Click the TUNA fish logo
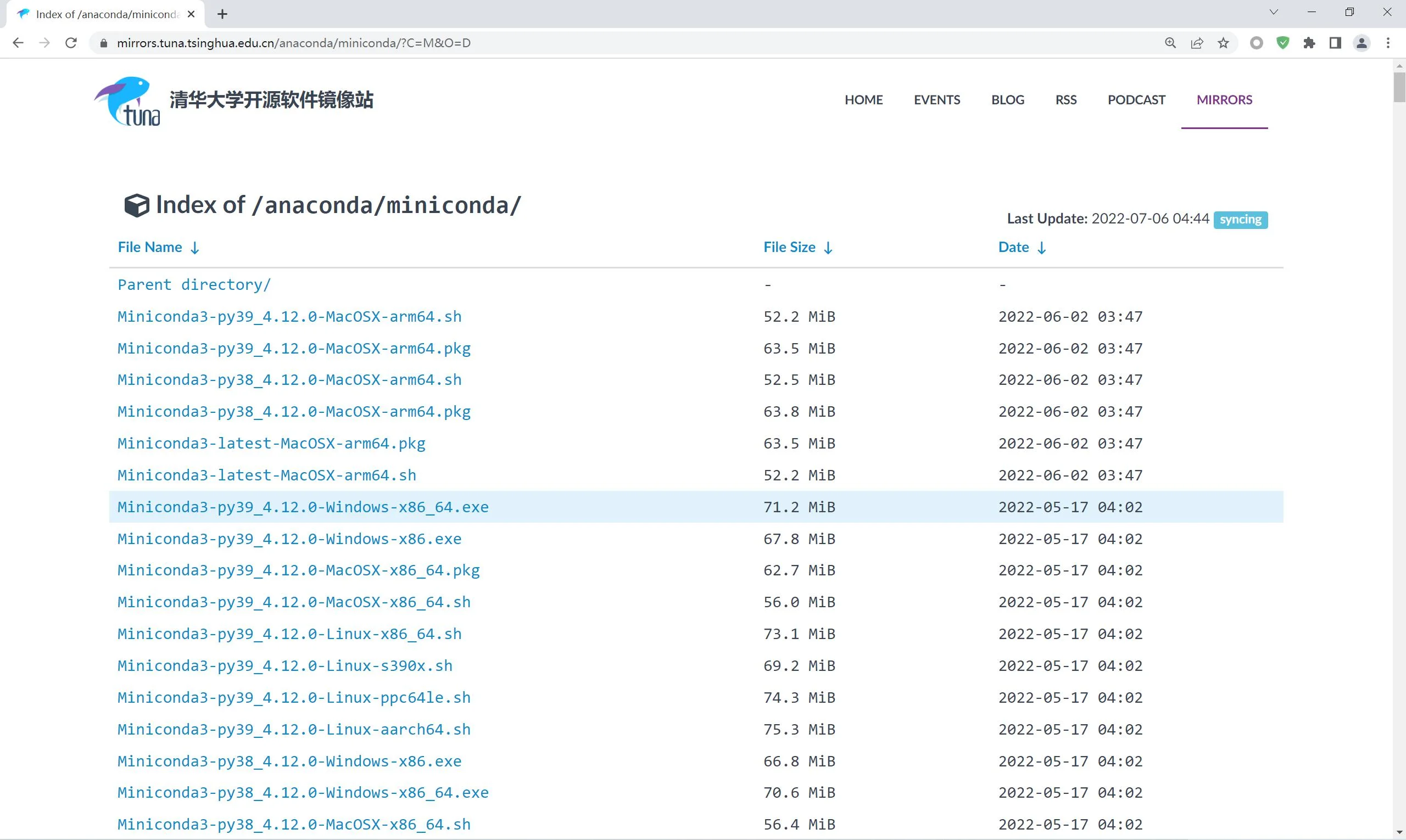This screenshot has width=1406, height=840. tap(127, 101)
